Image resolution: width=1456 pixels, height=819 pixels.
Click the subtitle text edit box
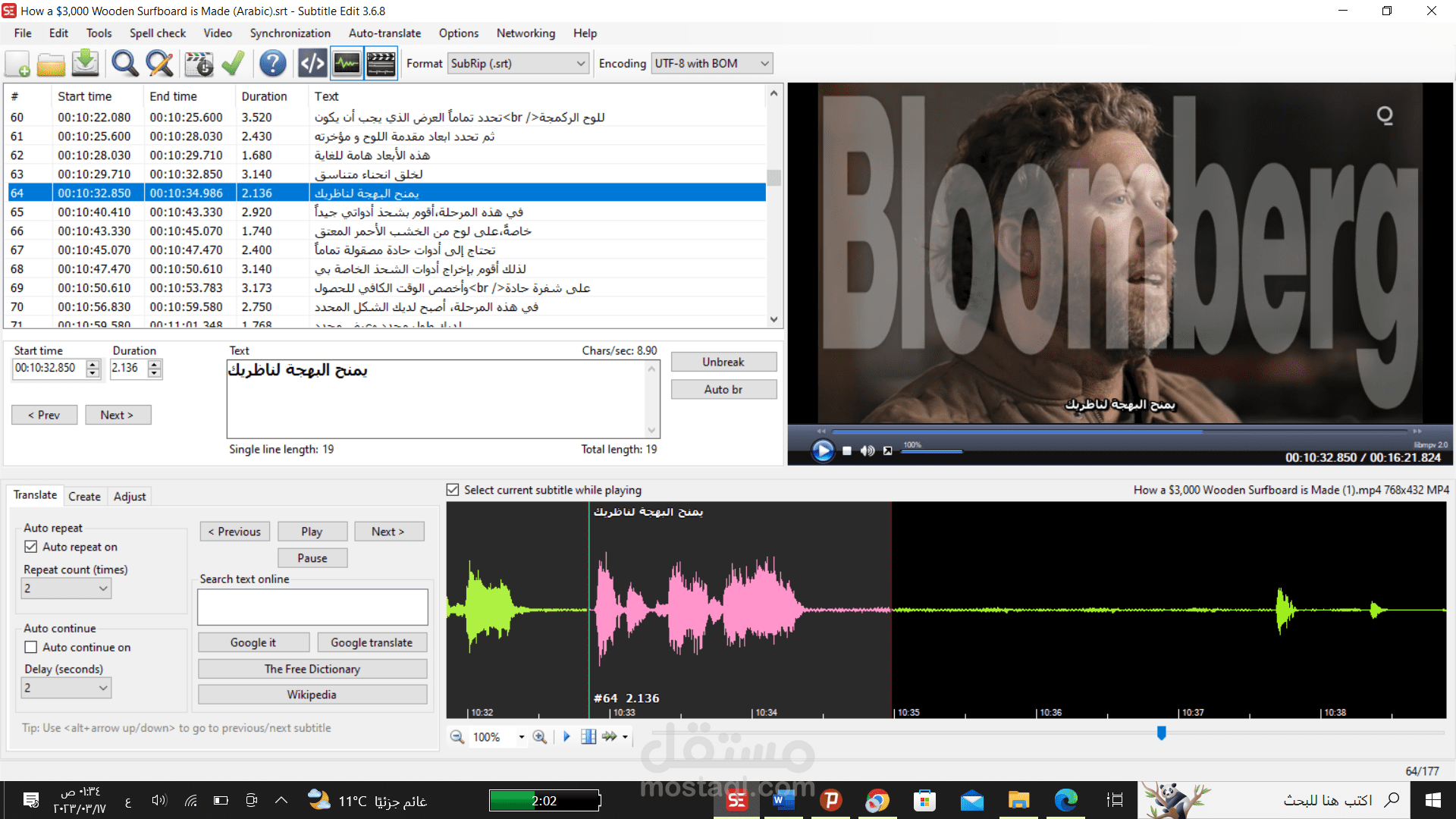[x=443, y=399]
